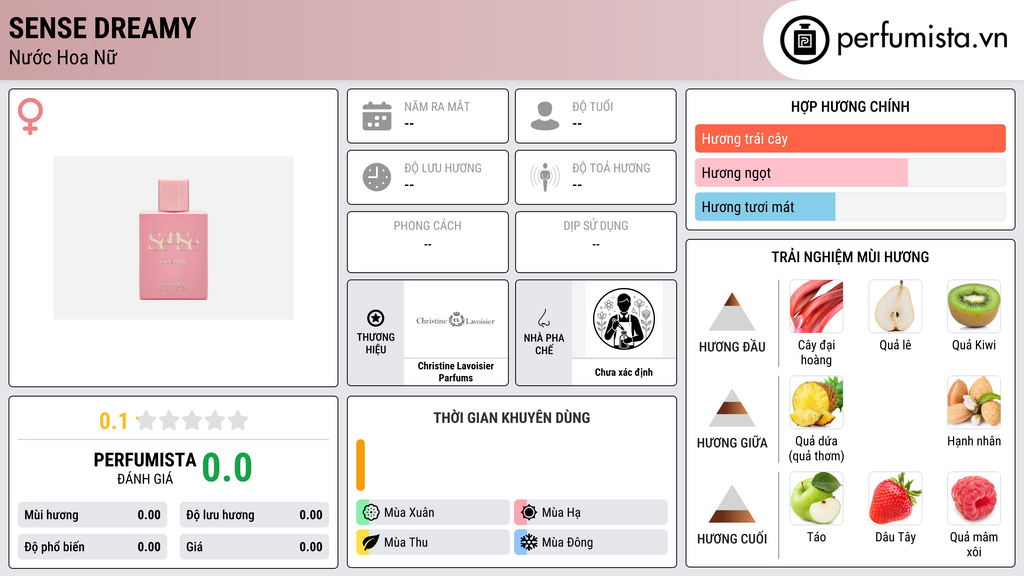Click the sillage icon beside Độ toả hương
Viewport: 1024px width, 576px height.
[545, 176]
